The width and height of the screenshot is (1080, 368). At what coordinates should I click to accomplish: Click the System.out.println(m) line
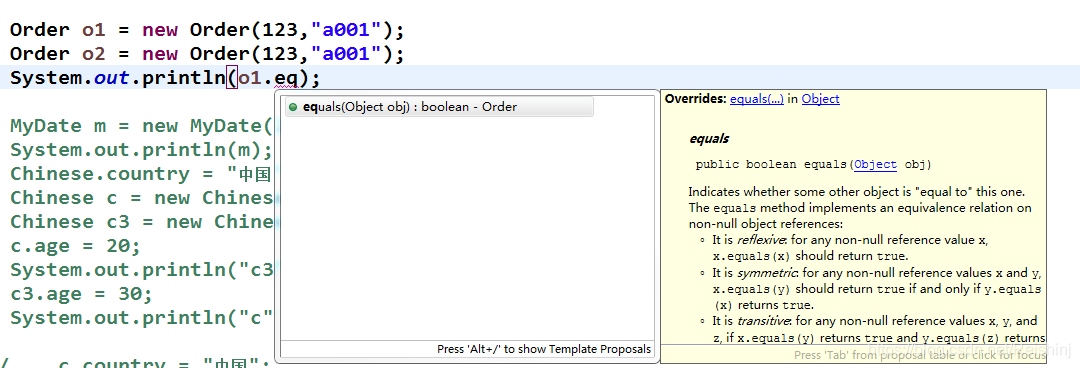pyautogui.click(x=141, y=150)
